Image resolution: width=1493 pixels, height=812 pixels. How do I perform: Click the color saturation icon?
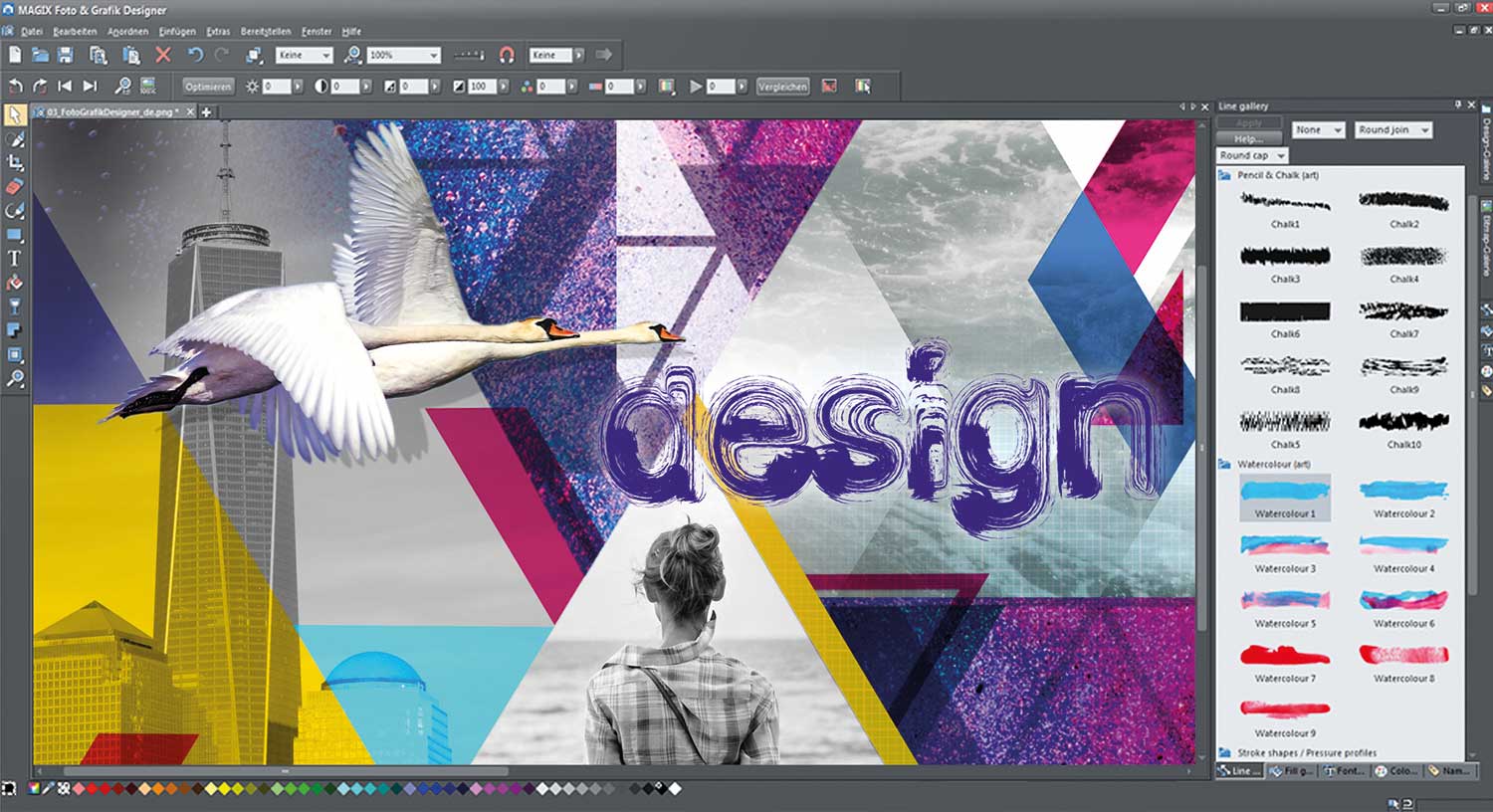(528, 87)
